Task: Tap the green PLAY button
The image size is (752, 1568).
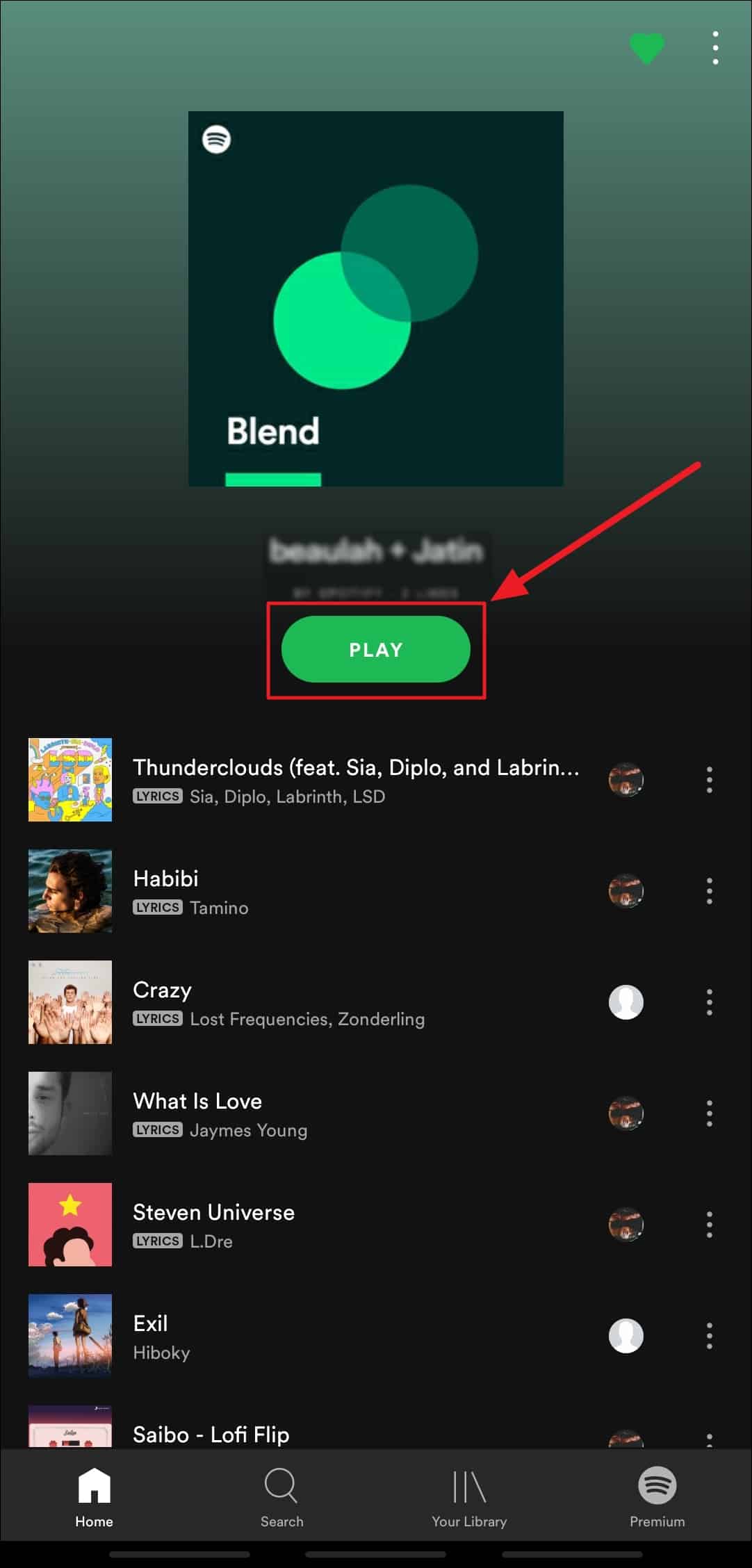Action: click(376, 649)
